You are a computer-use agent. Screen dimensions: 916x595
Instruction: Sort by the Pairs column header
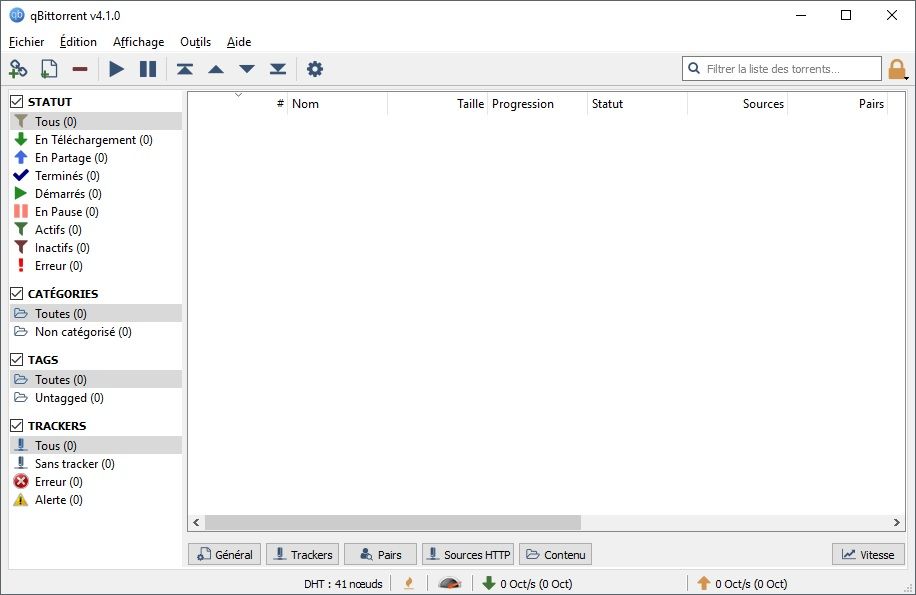(x=837, y=104)
